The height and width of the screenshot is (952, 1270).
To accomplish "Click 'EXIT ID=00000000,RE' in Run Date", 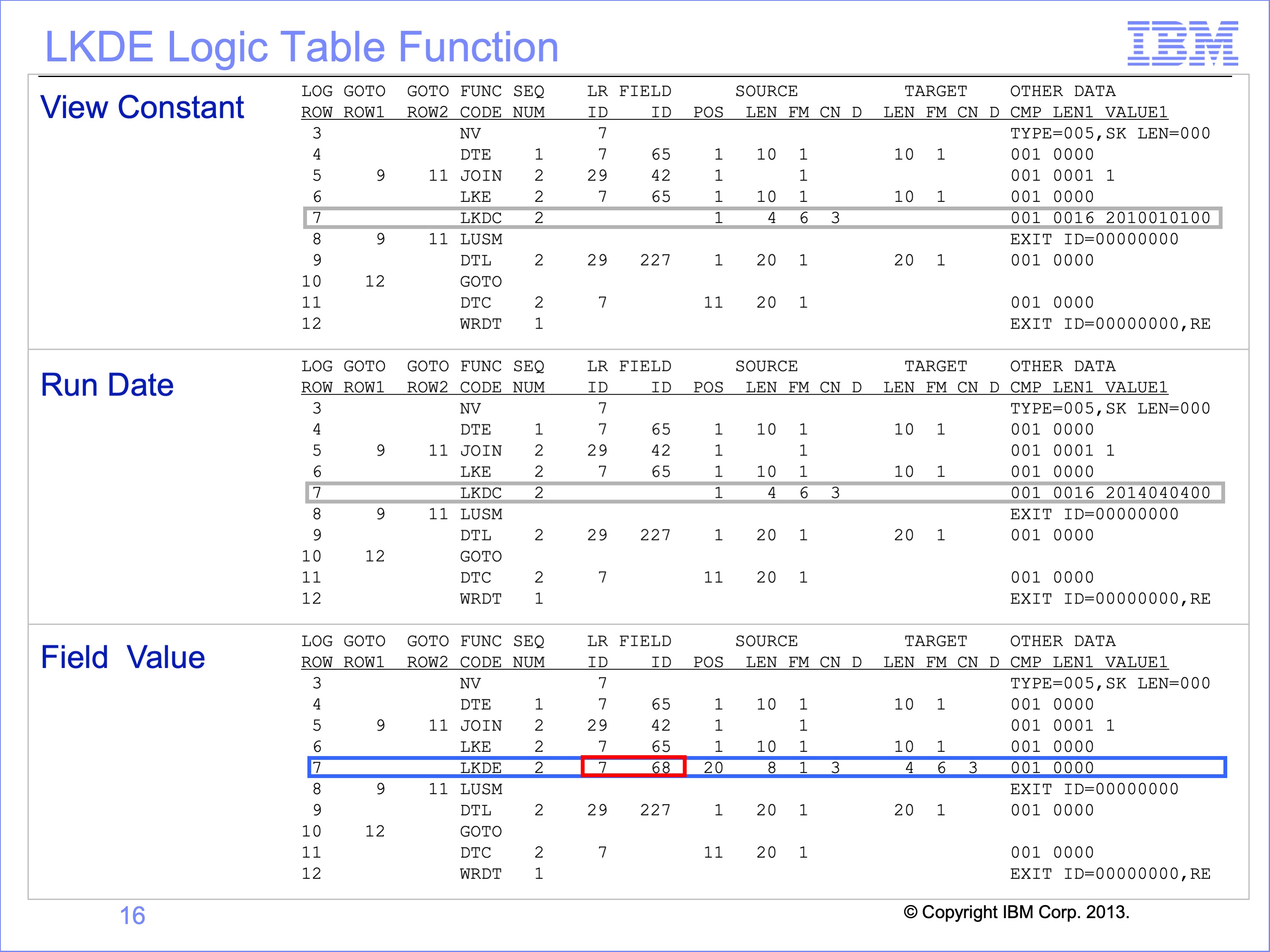I will [1110, 599].
